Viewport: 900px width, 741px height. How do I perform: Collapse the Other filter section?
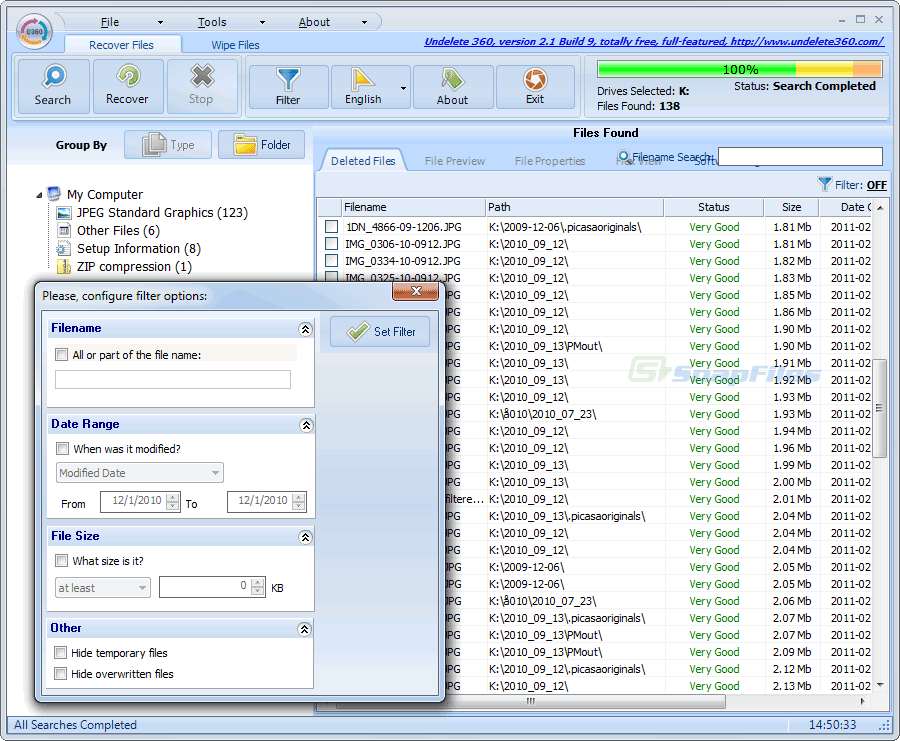[304, 630]
